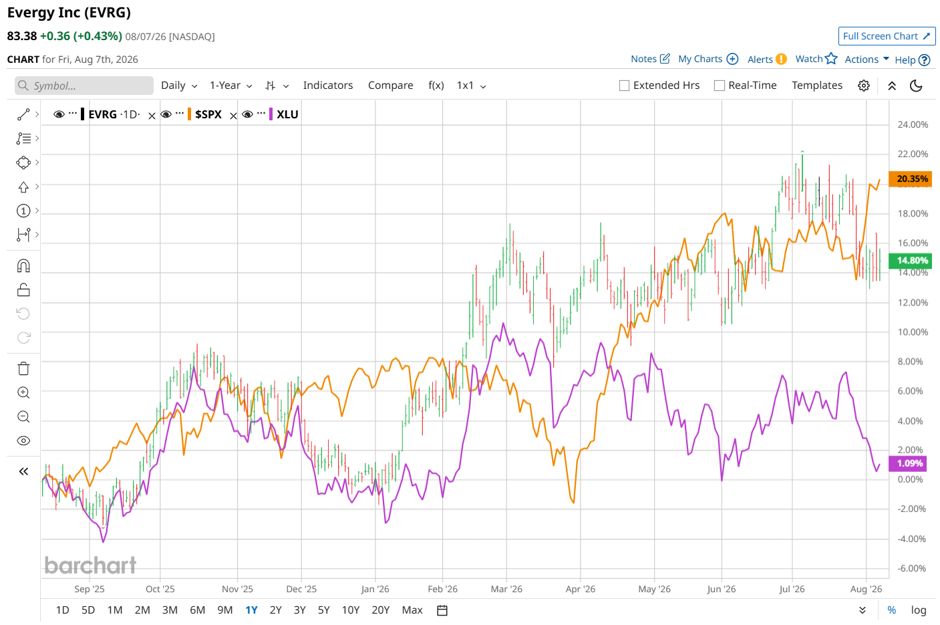Focus the Symbol search field

pos(84,86)
